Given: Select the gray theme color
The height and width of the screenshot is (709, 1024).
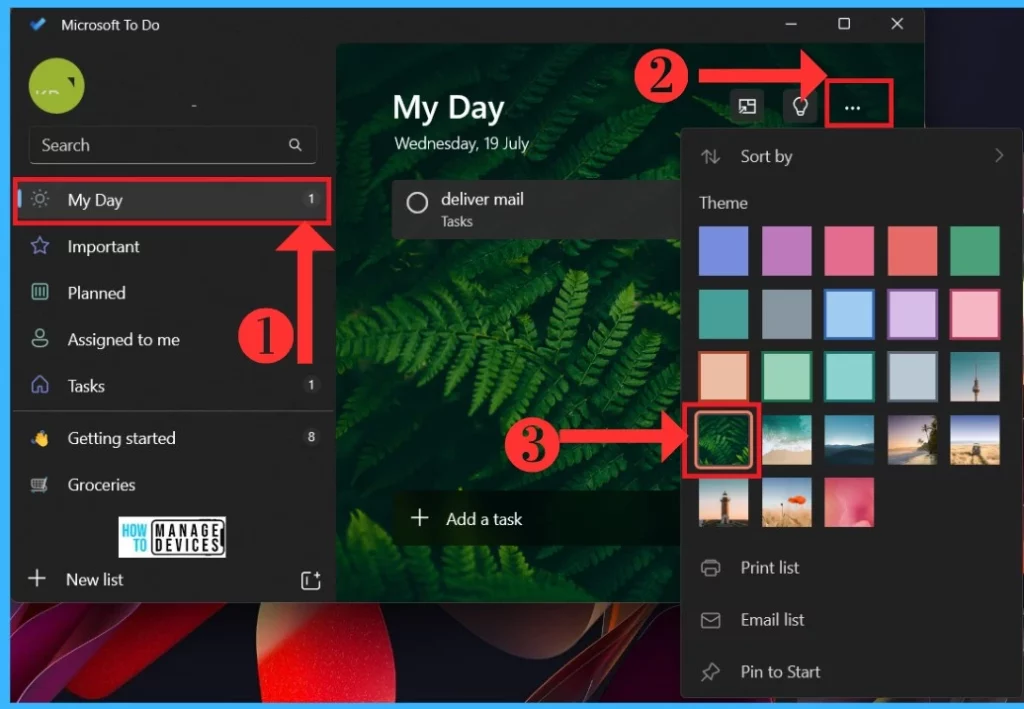Looking at the screenshot, I should click(786, 314).
